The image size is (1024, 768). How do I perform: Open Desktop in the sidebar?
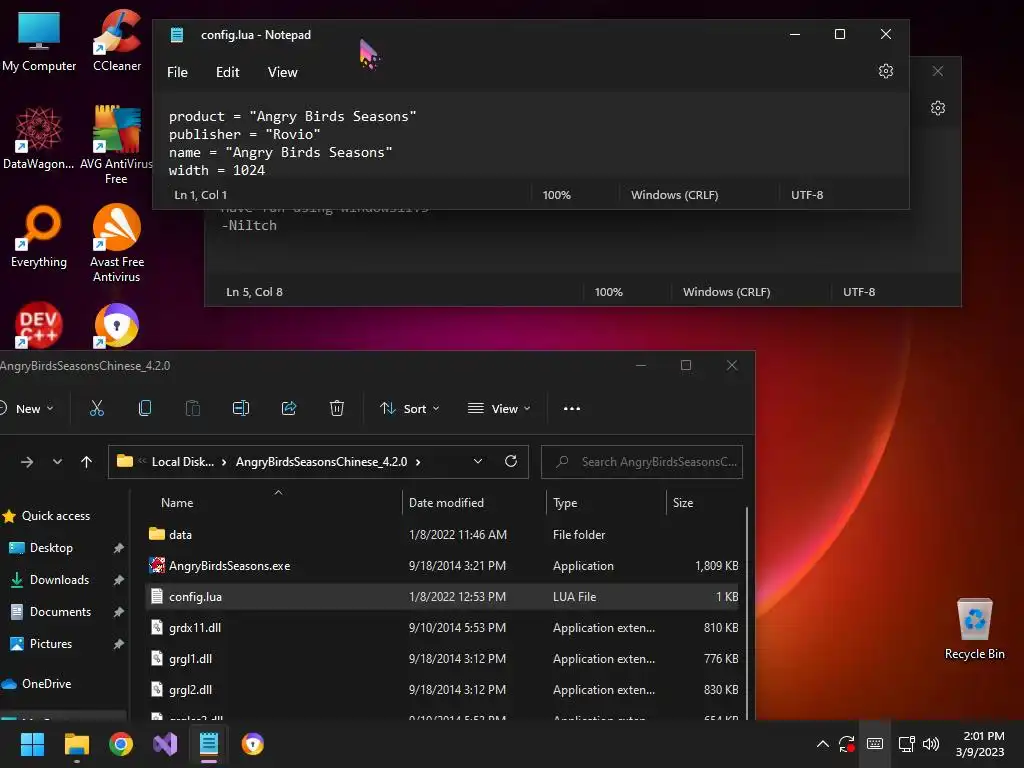(x=40, y=548)
